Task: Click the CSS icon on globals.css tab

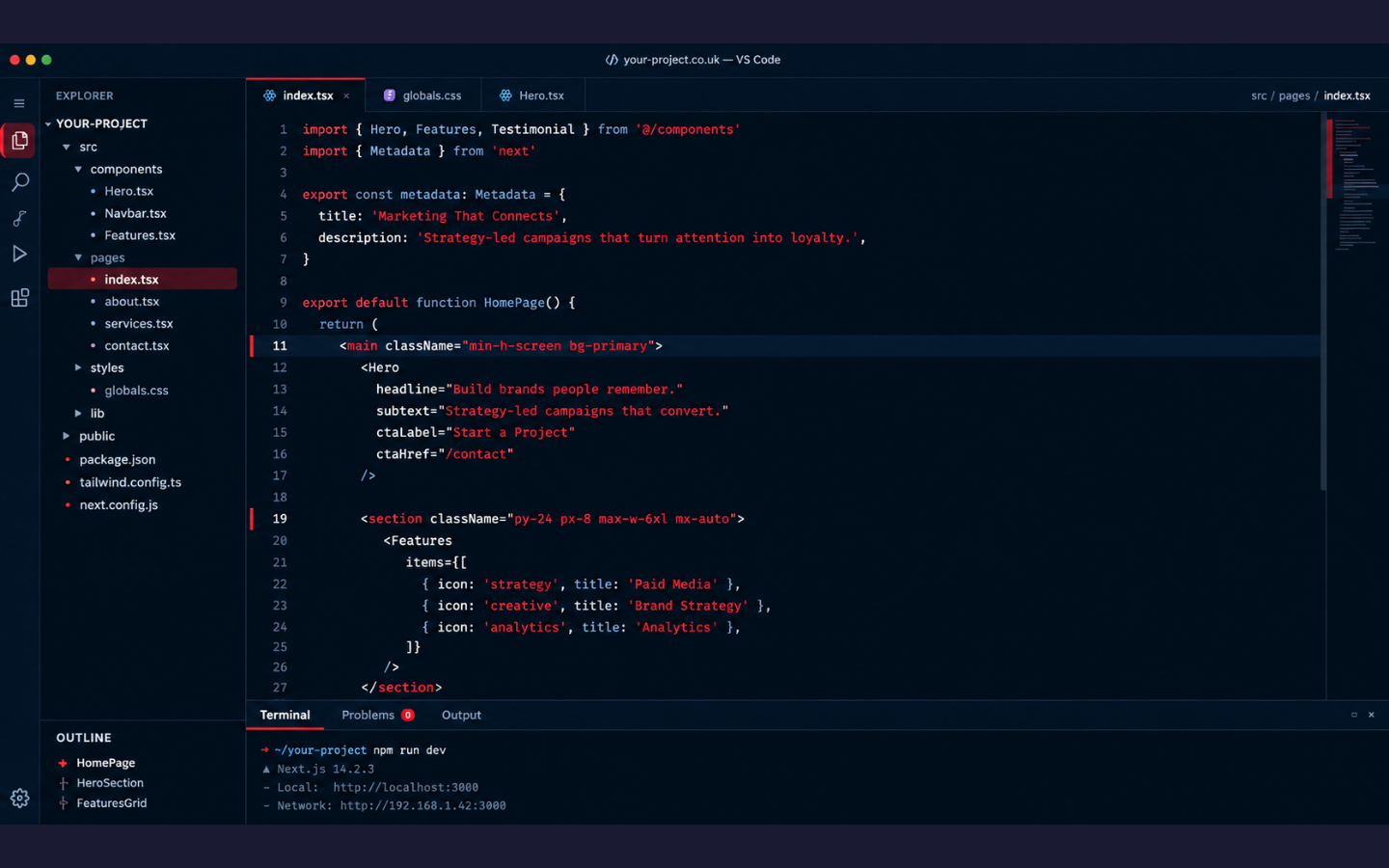Action: click(390, 95)
